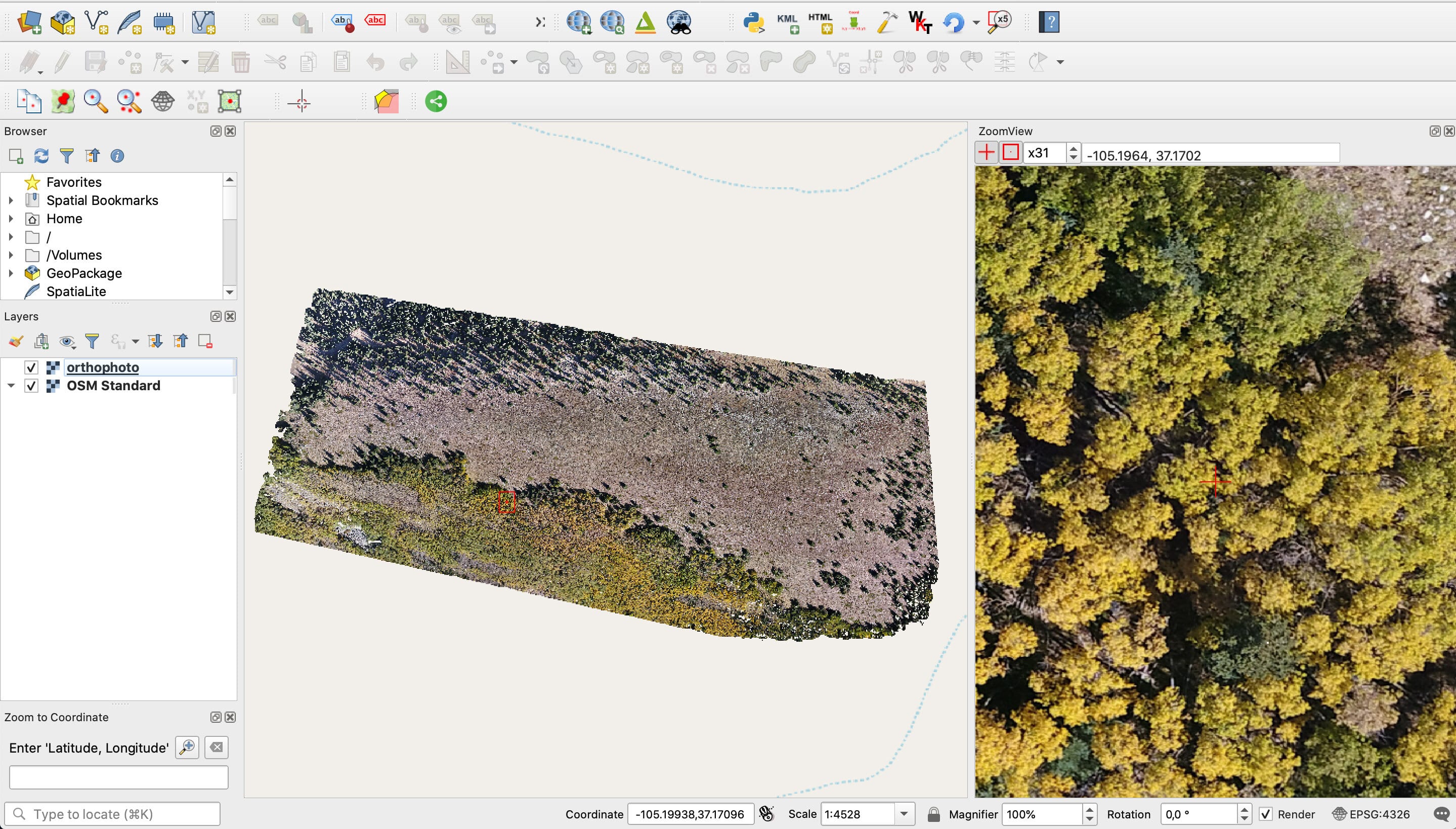Toggle the ZoomView red square button

coord(1010,153)
